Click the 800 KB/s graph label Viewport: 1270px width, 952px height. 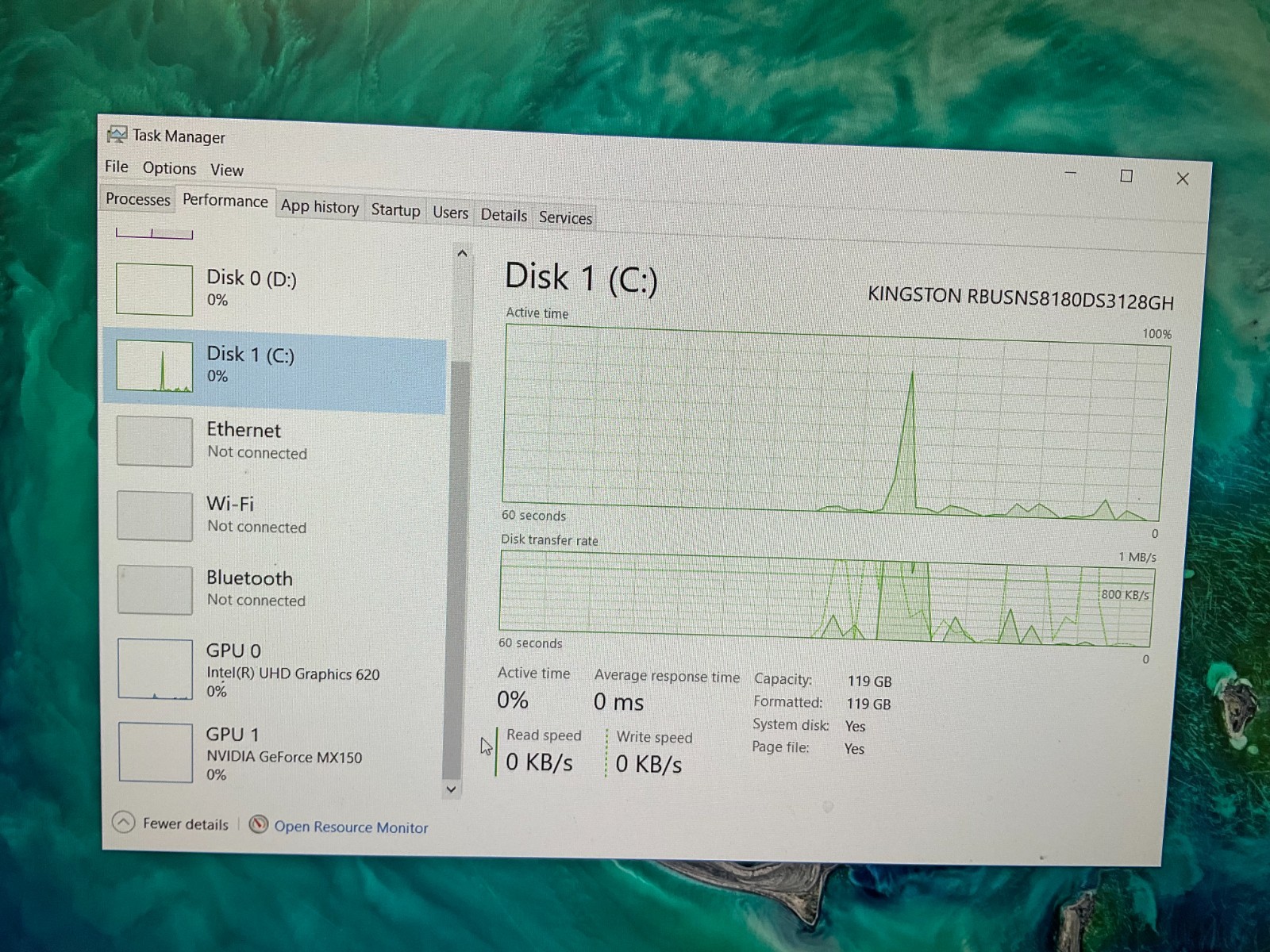(x=1125, y=594)
